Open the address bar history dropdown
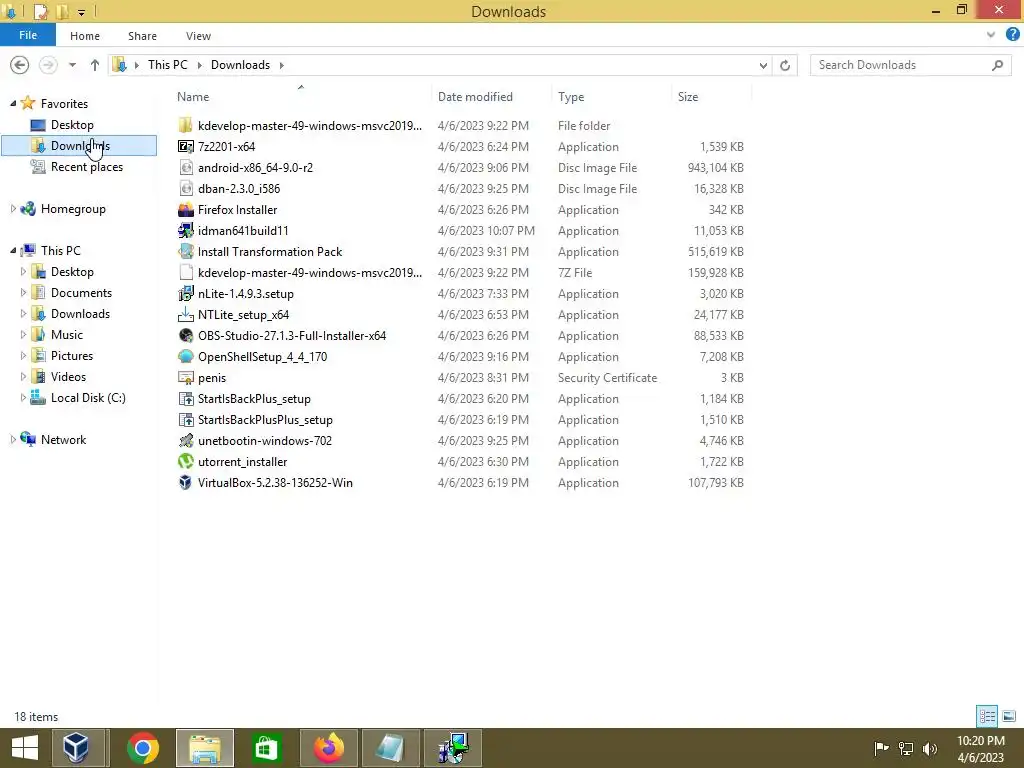Image resolution: width=1024 pixels, height=768 pixels. [763, 65]
